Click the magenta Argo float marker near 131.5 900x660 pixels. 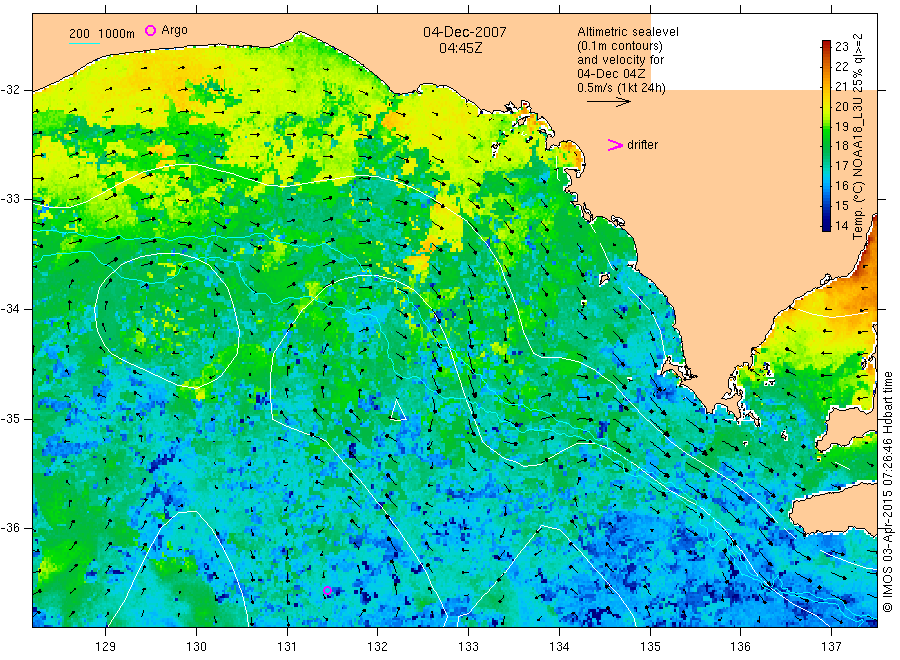tap(327, 591)
